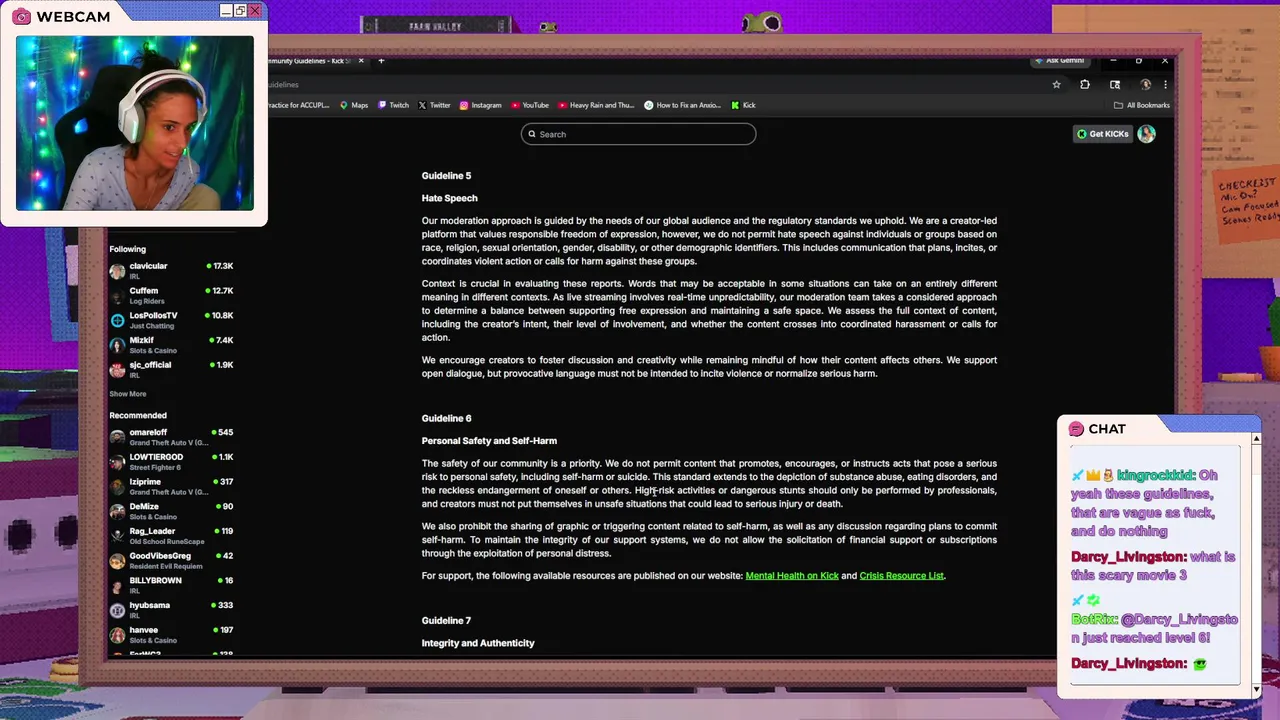Open BILLYBROWN recommended channel
This screenshot has height=720, width=1280.
171,585
